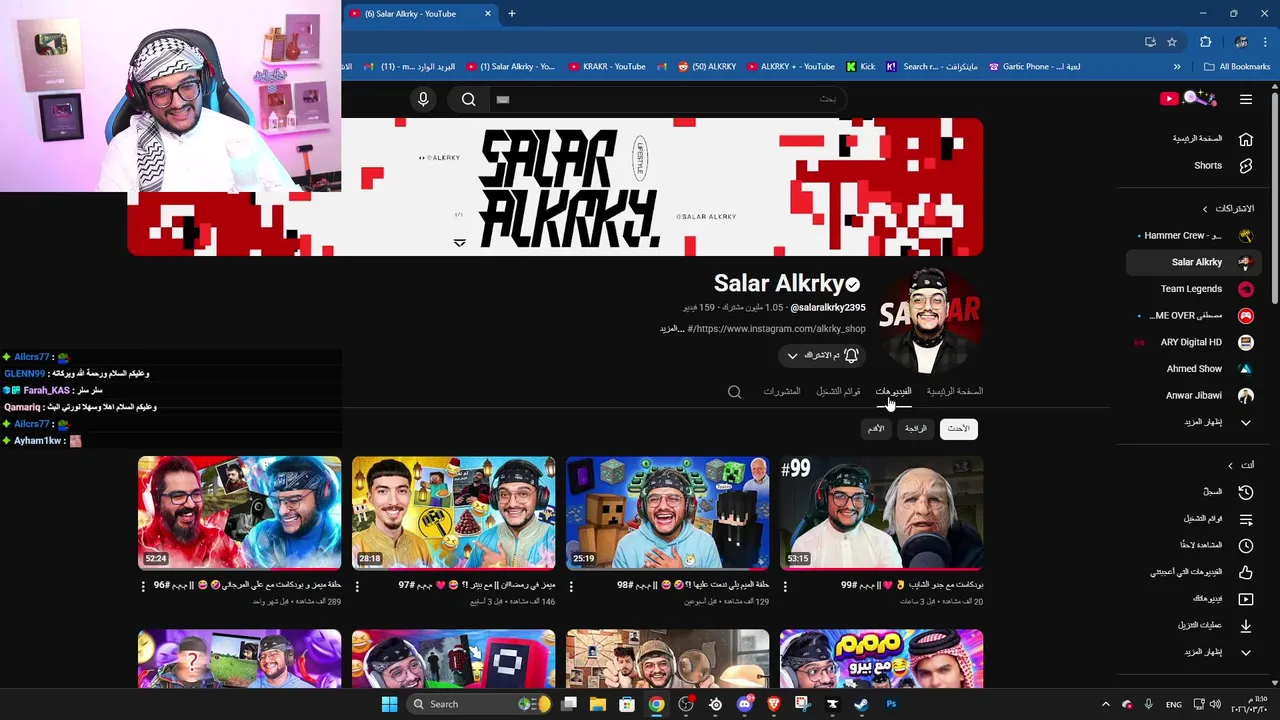
Task: Open the YouTube hamburger guide menu
Action: (x=1246, y=99)
